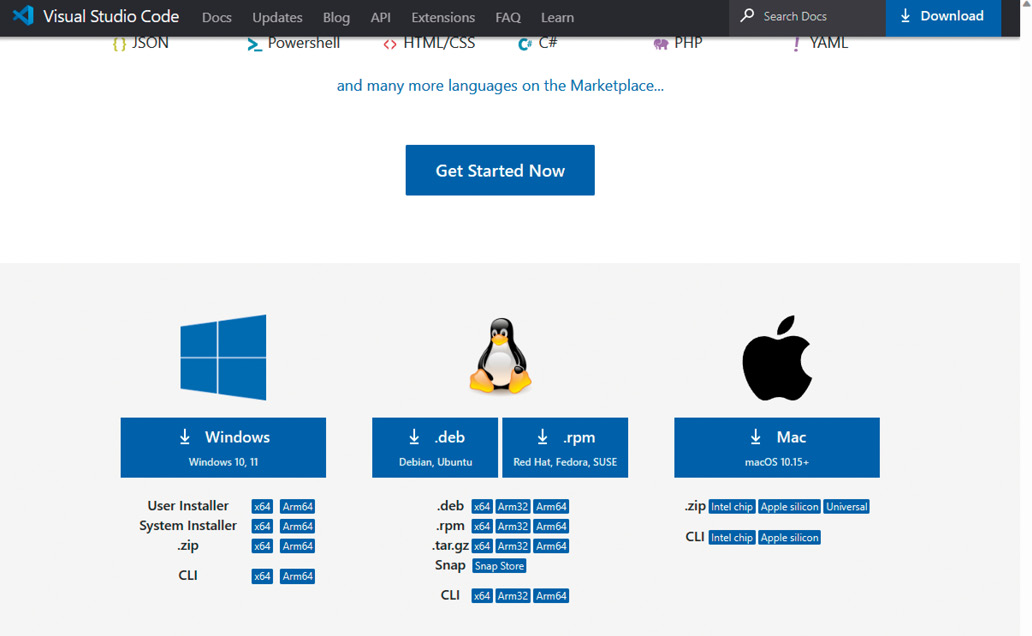Screen dimensions: 1032x636
Task: Click the JSON braces icon
Action: (119, 44)
